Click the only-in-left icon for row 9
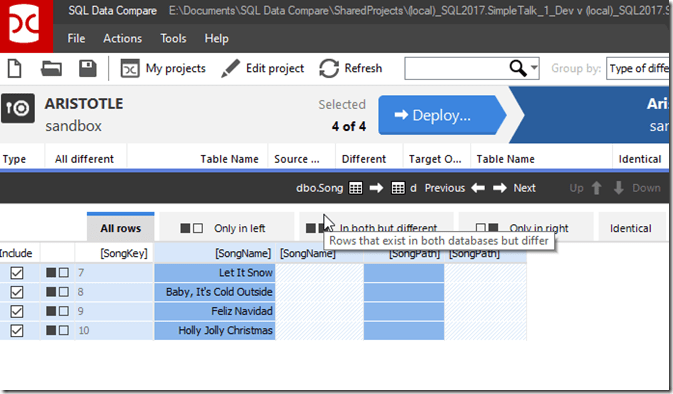673x394 pixels. (58, 311)
